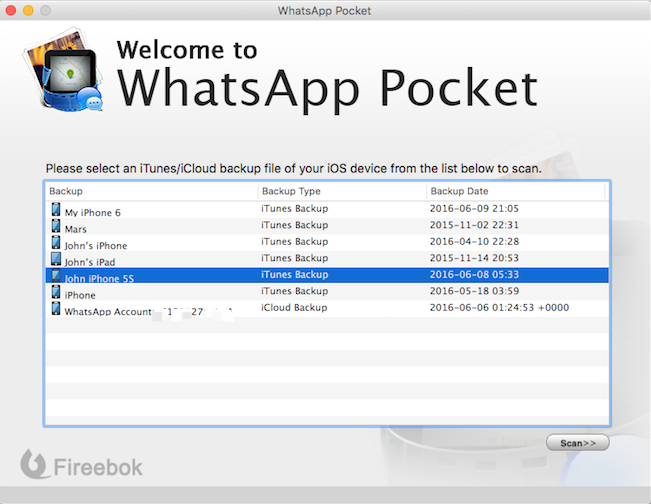Click device icon beside My iPhone 6
The width and height of the screenshot is (651, 504).
click(56, 209)
